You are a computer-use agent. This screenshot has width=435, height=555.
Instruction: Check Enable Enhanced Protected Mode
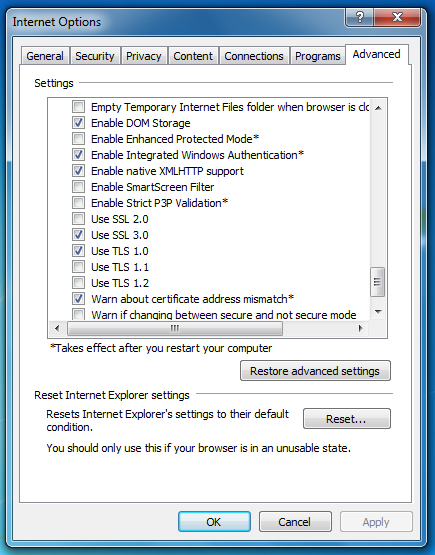[78, 139]
